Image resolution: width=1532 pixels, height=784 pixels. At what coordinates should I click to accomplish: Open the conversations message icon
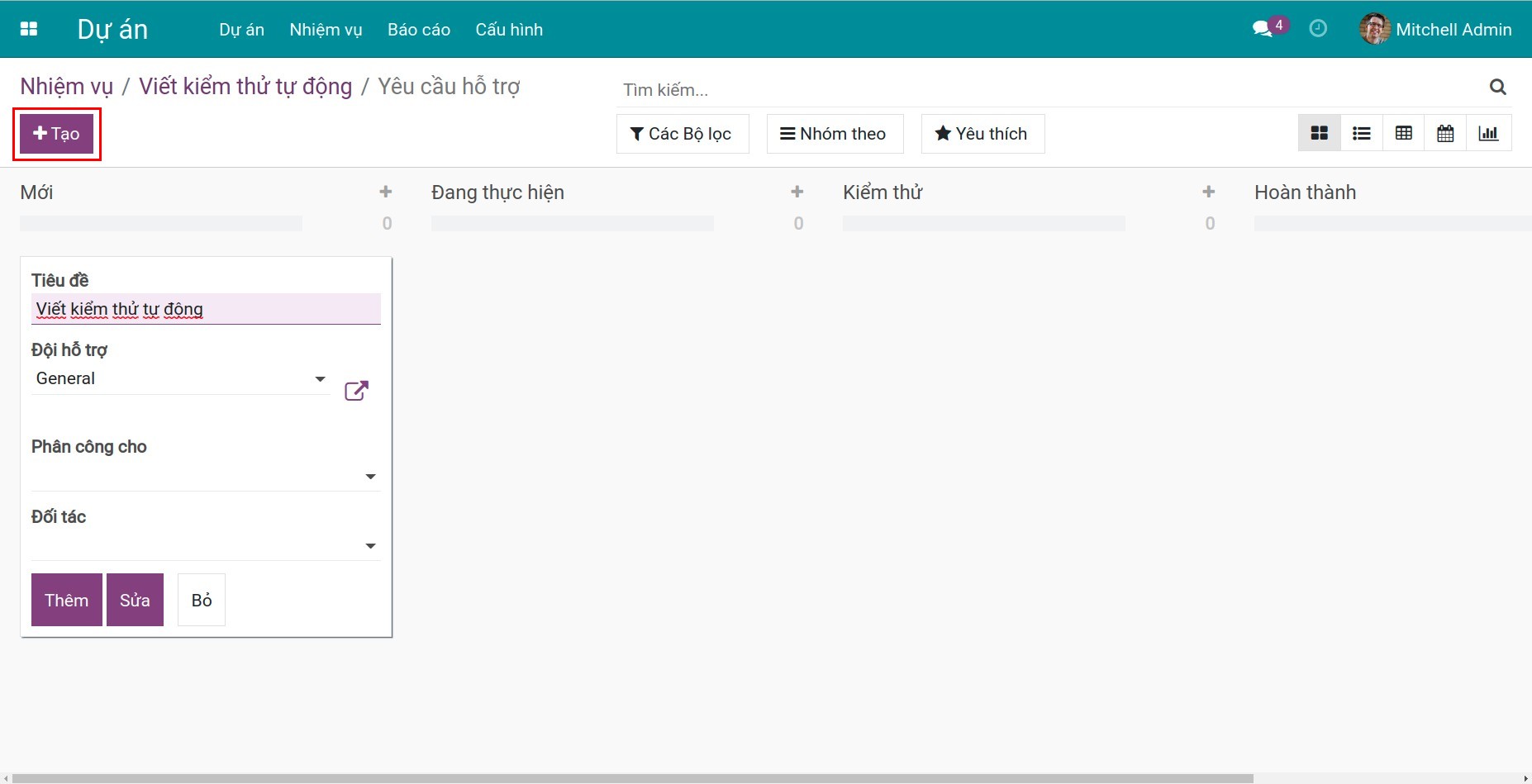(x=1262, y=29)
